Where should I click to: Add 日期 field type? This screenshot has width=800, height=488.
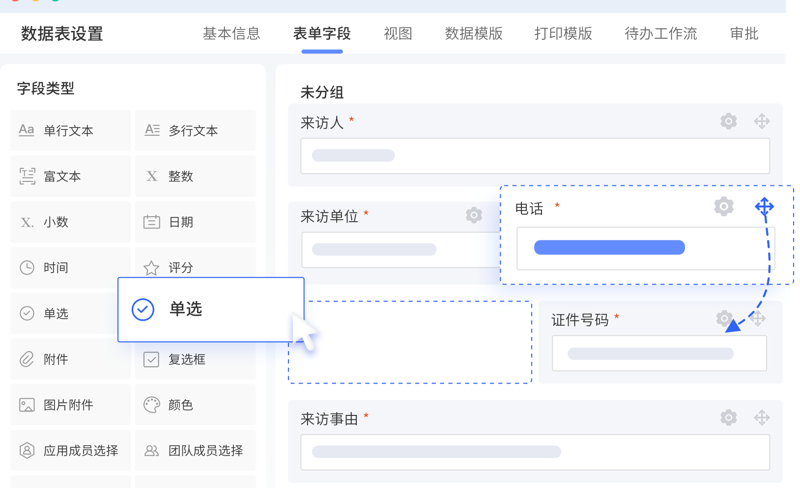[195, 222]
